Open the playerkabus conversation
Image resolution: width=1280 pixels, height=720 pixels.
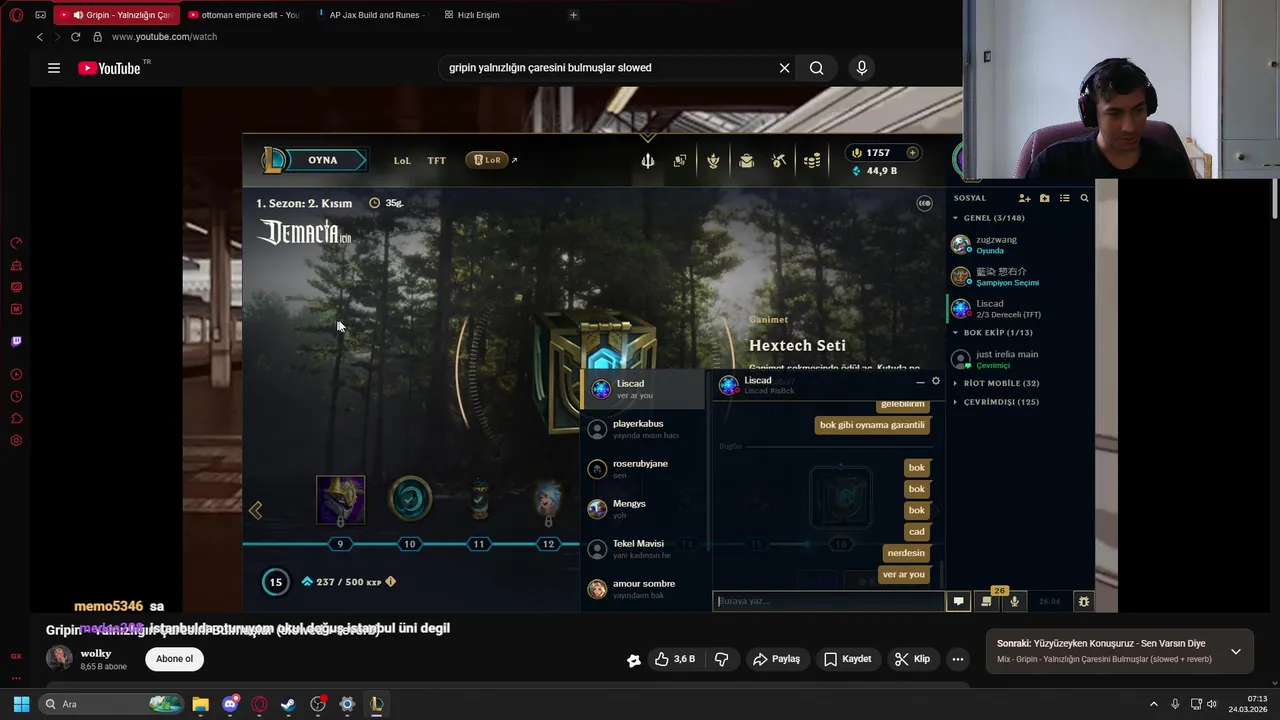[x=642, y=429]
